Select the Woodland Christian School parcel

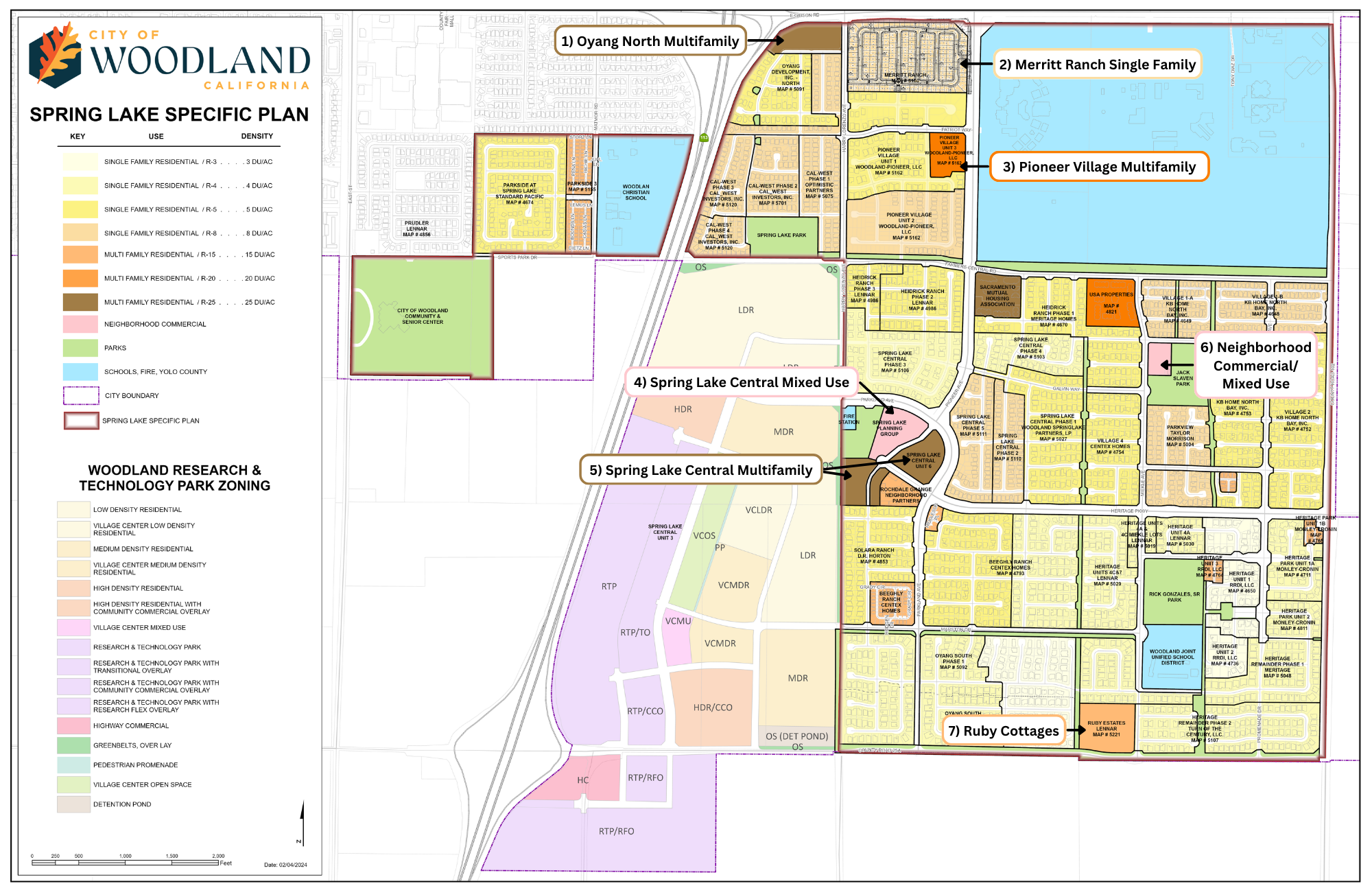tap(635, 192)
